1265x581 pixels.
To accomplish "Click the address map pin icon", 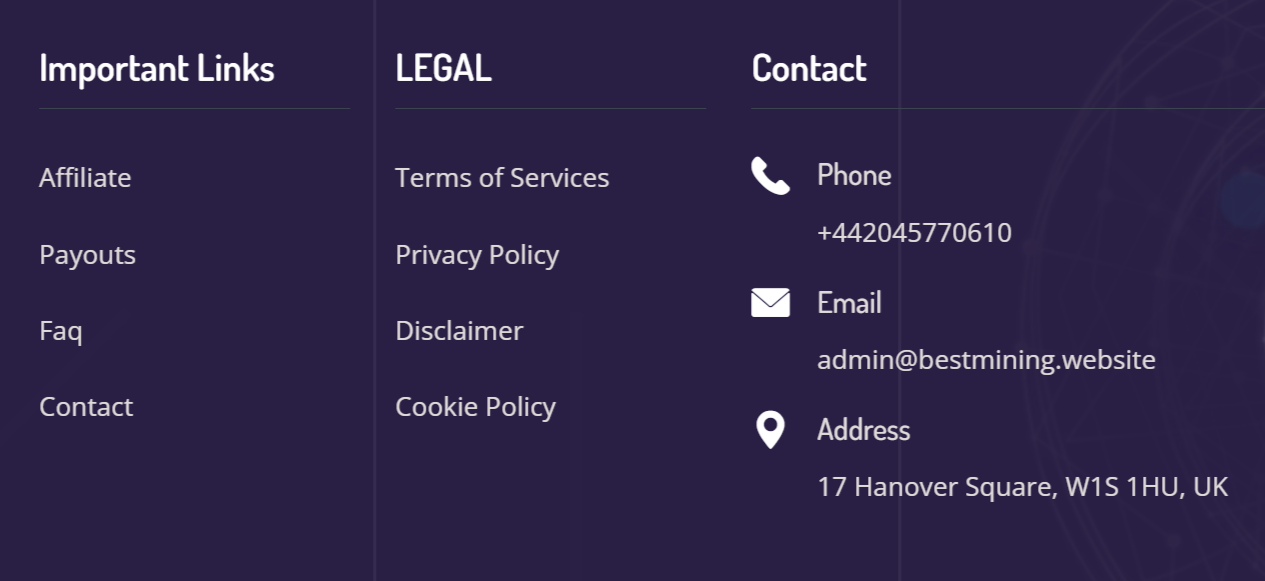I will (769, 430).
